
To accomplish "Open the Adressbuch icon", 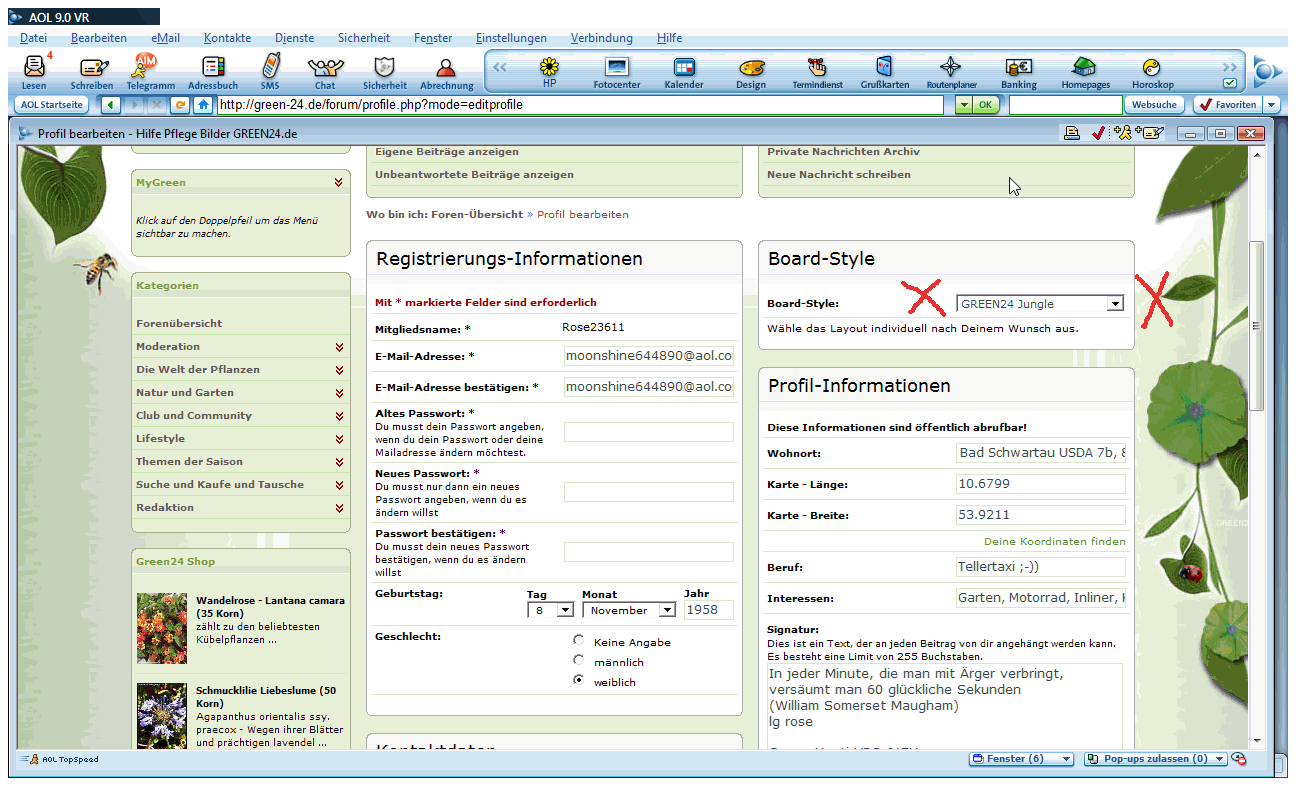I will click(212, 69).
